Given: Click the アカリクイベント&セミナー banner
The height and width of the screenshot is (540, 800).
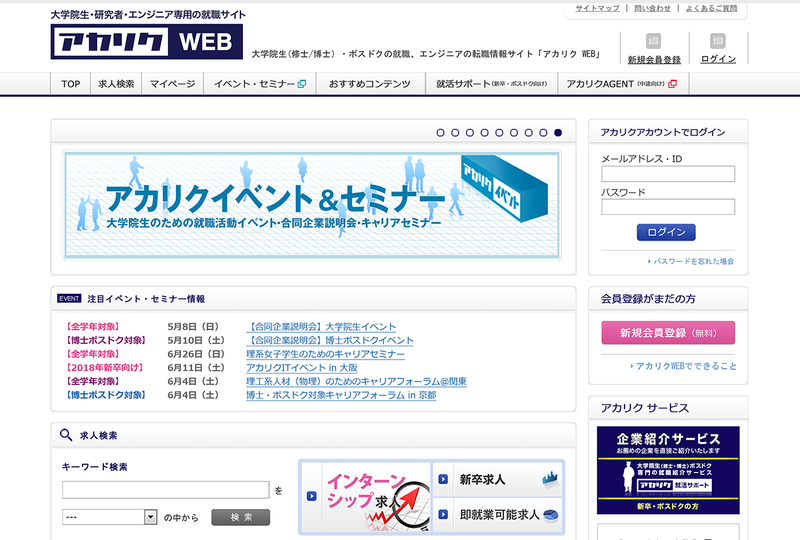Looking at the screenshot, I should pyautogui.click(x=312, y=205).
